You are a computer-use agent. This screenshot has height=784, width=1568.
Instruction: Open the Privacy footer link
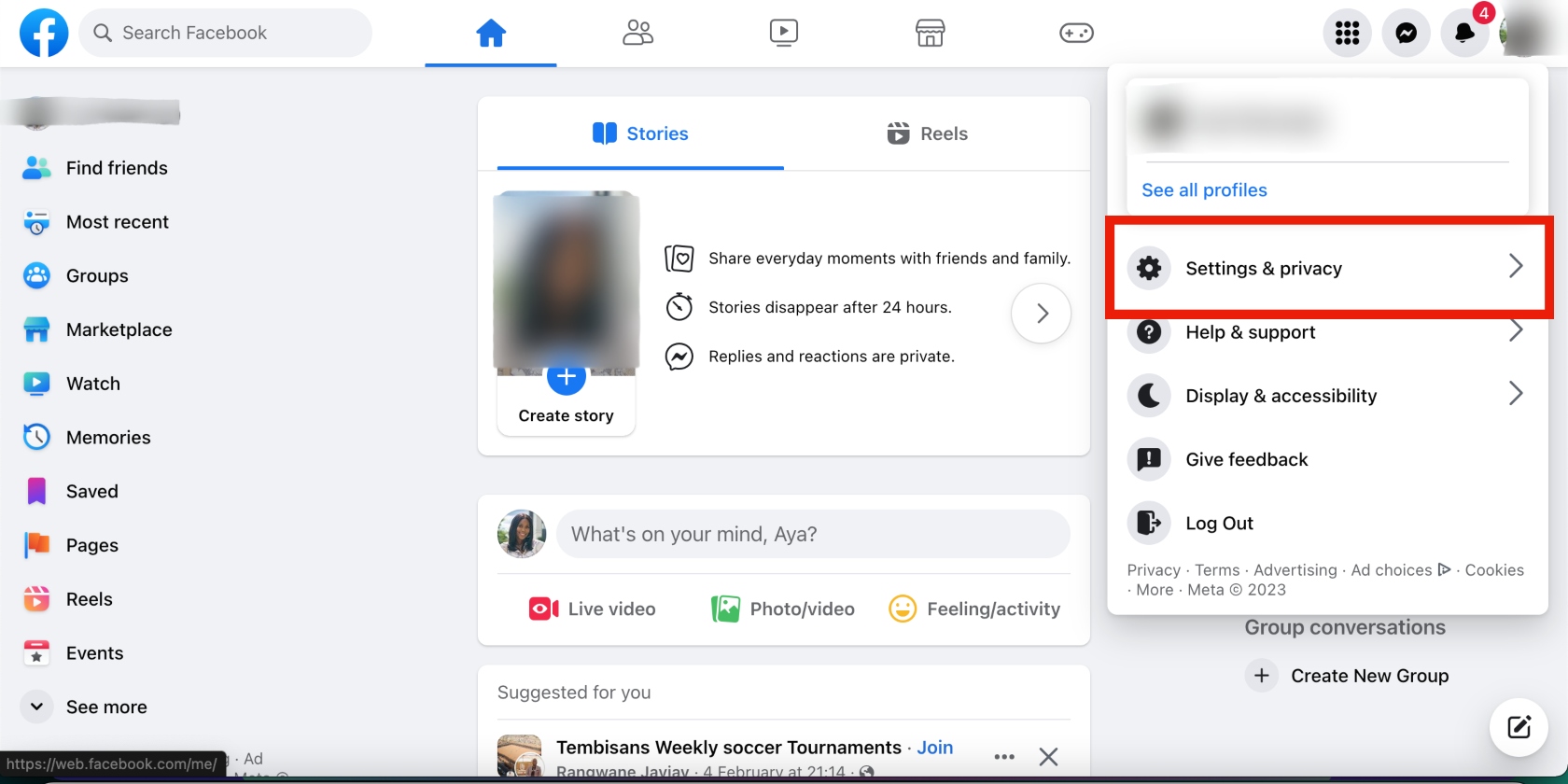[x=1154, y=570]
